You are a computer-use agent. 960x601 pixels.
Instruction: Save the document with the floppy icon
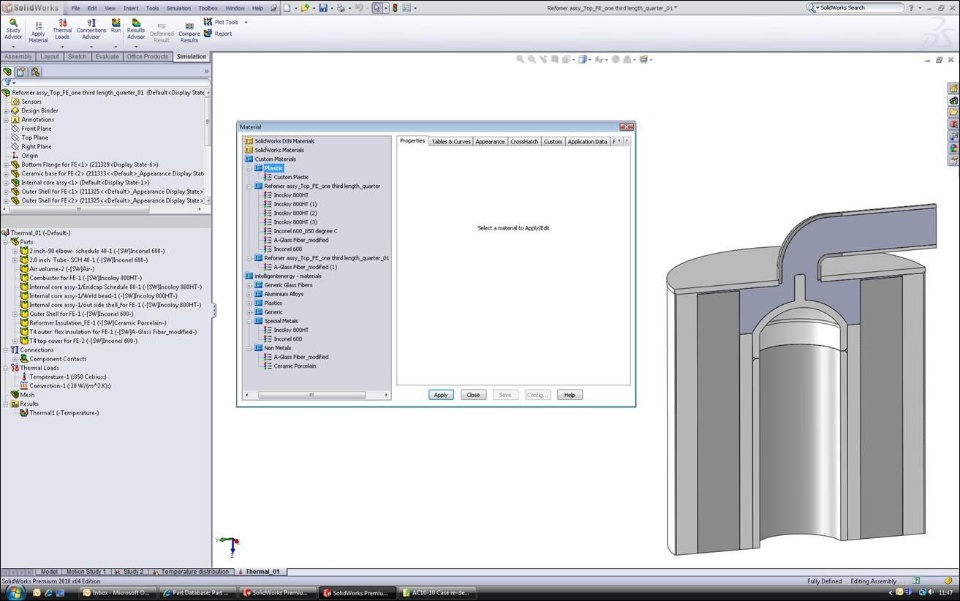tap(323, 8)
